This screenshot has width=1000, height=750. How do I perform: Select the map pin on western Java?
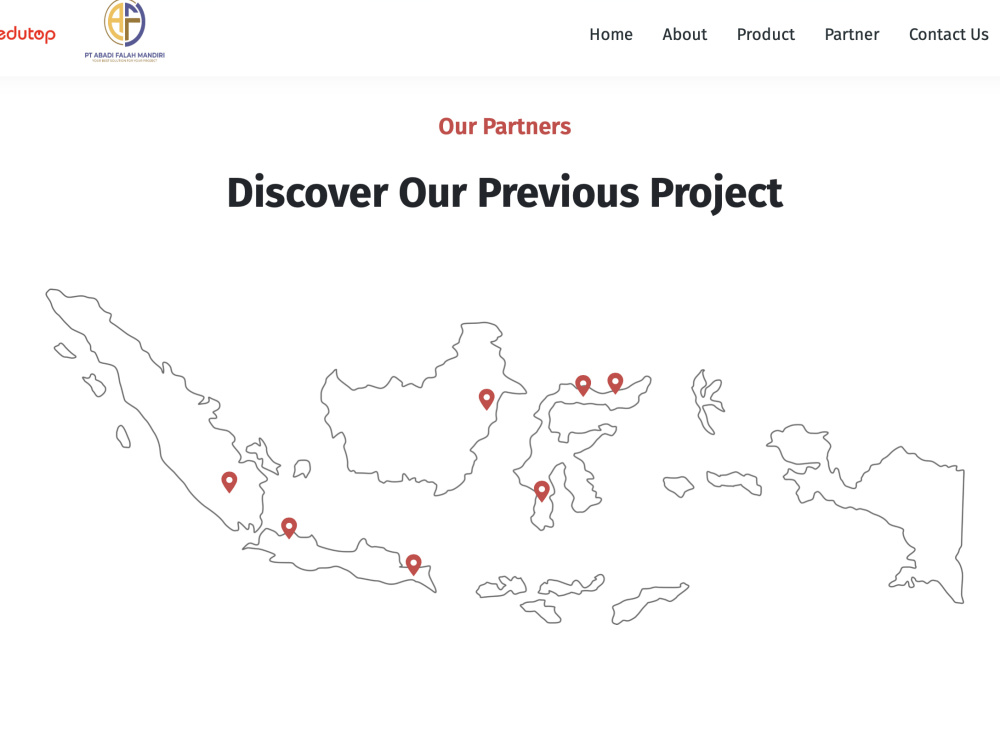point(289,527)
